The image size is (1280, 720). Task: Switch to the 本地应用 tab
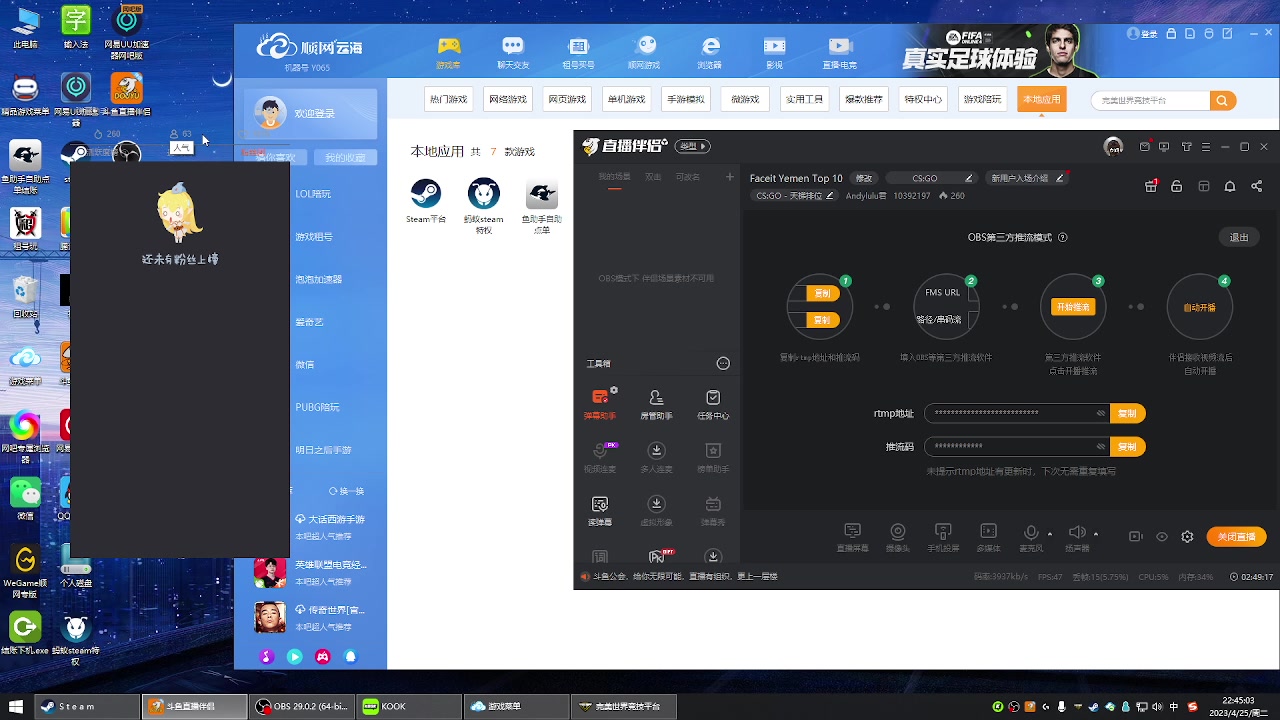[x=1041, y=99]
